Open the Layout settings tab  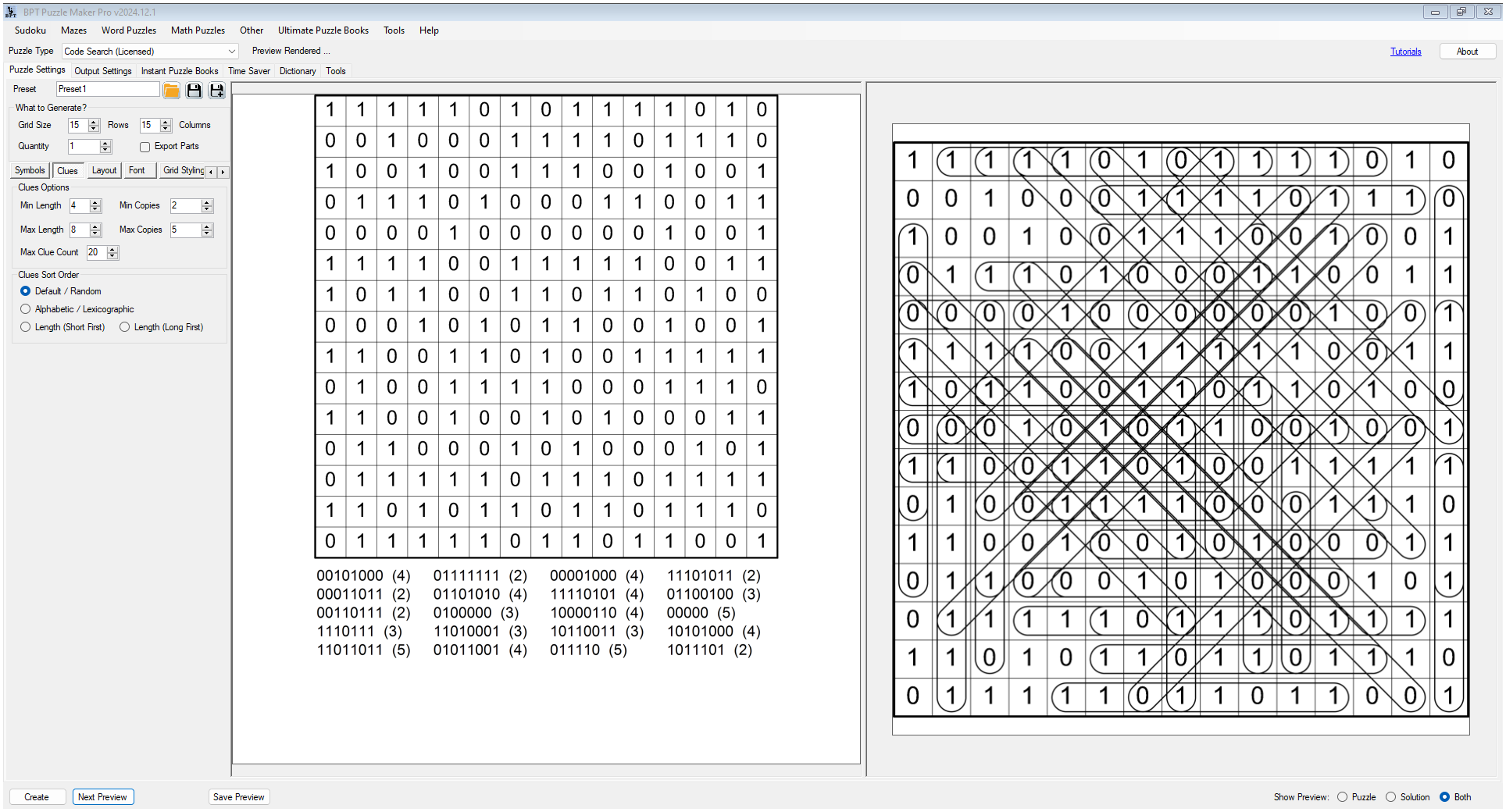104,170
